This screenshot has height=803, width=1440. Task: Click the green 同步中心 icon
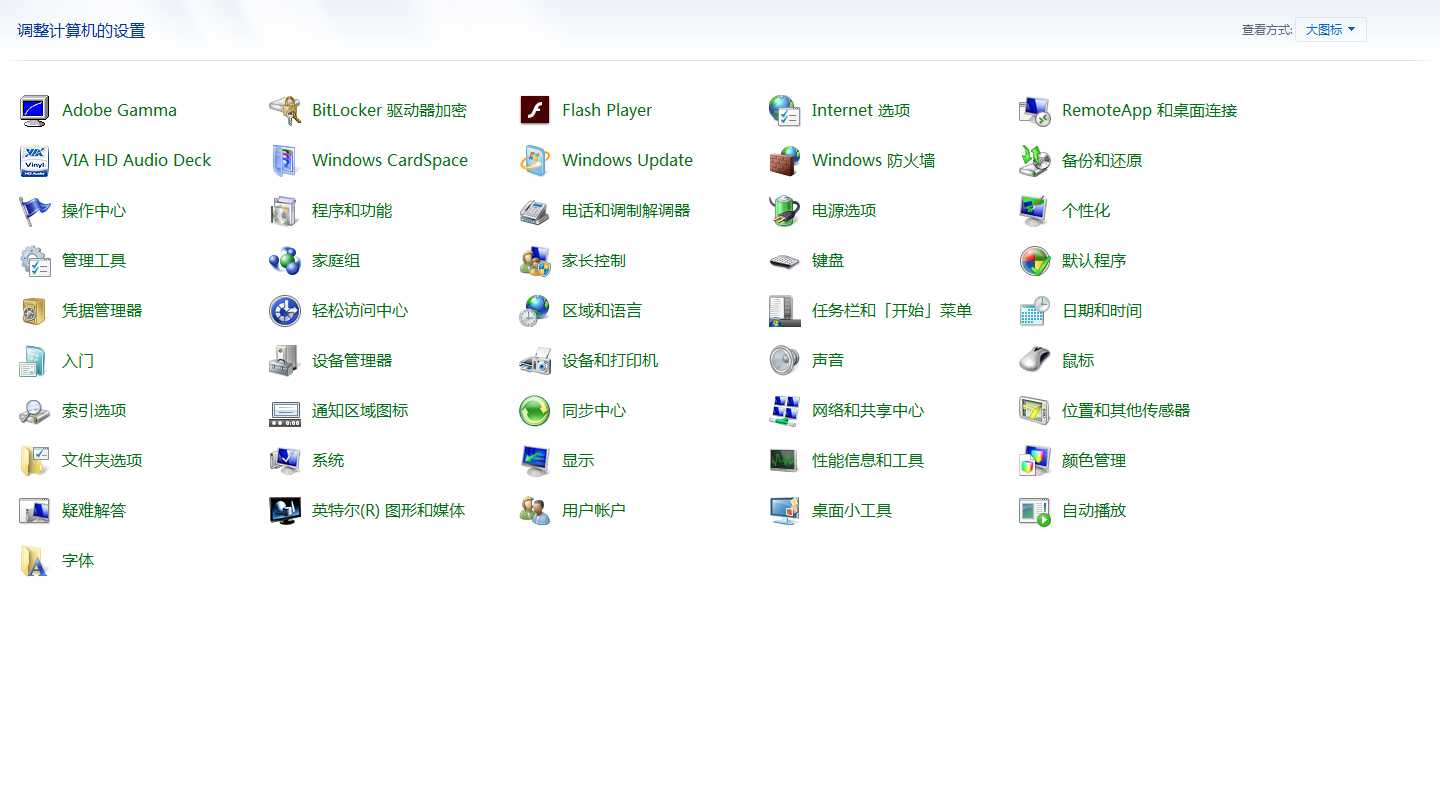pos(535,410)
